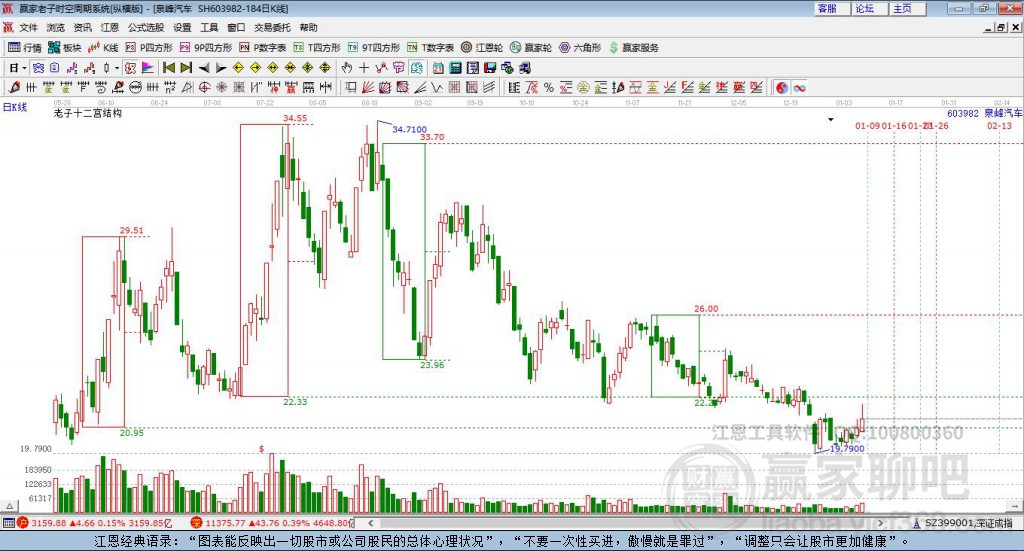Open the P四方形 square tool

149,48
